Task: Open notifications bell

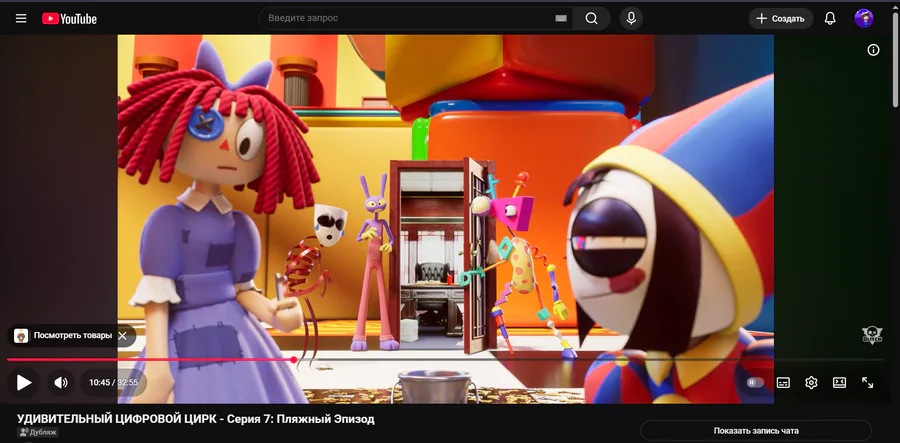Action: pyautogui.click(x=830, y=18)
